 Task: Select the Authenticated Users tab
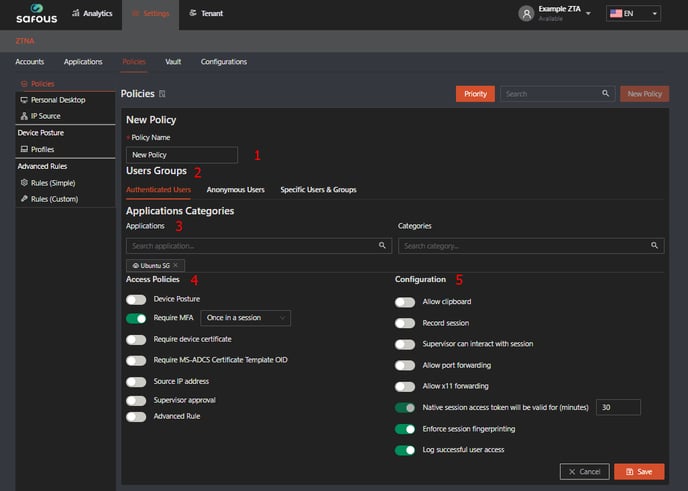(x=158, y=190)
